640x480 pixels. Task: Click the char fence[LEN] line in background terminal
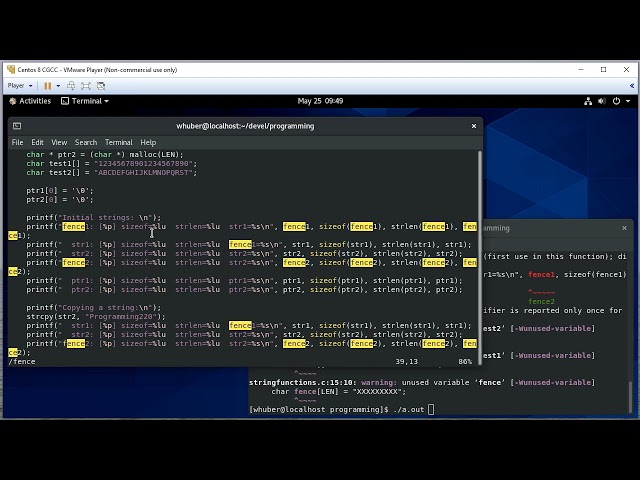[339, 392]
